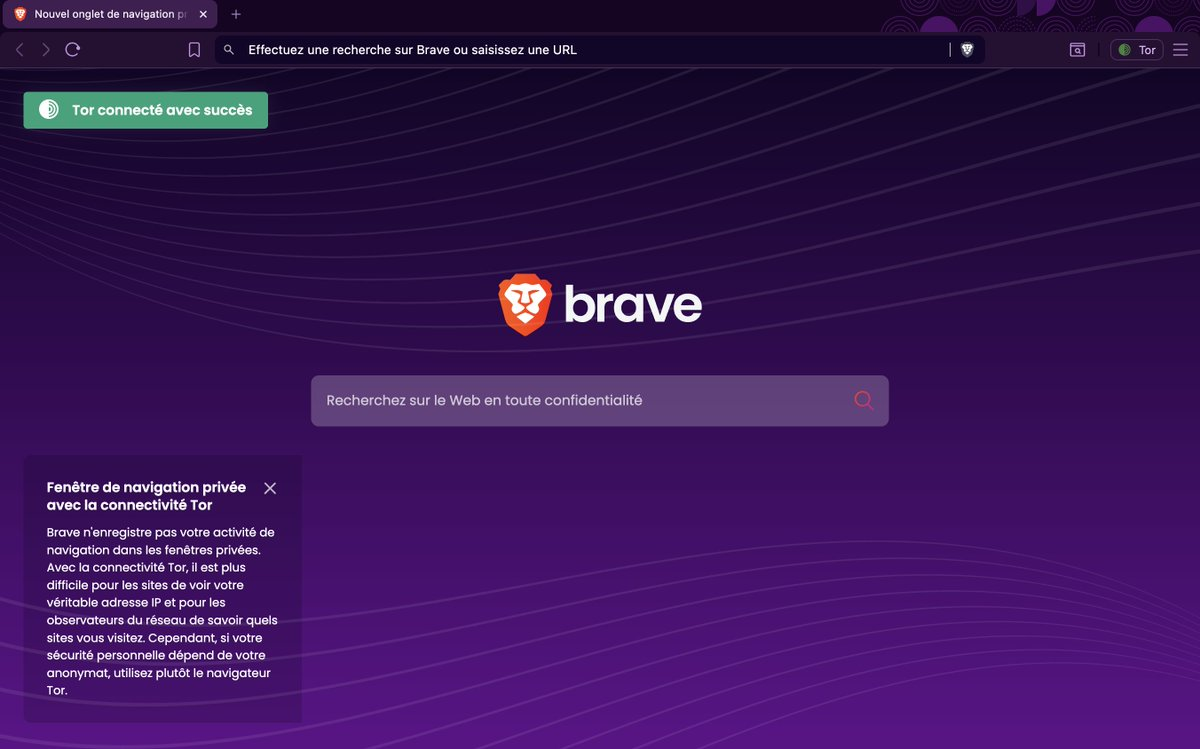Click the Brave logo in page center
1200x749 pixels.
pos(600,305)
